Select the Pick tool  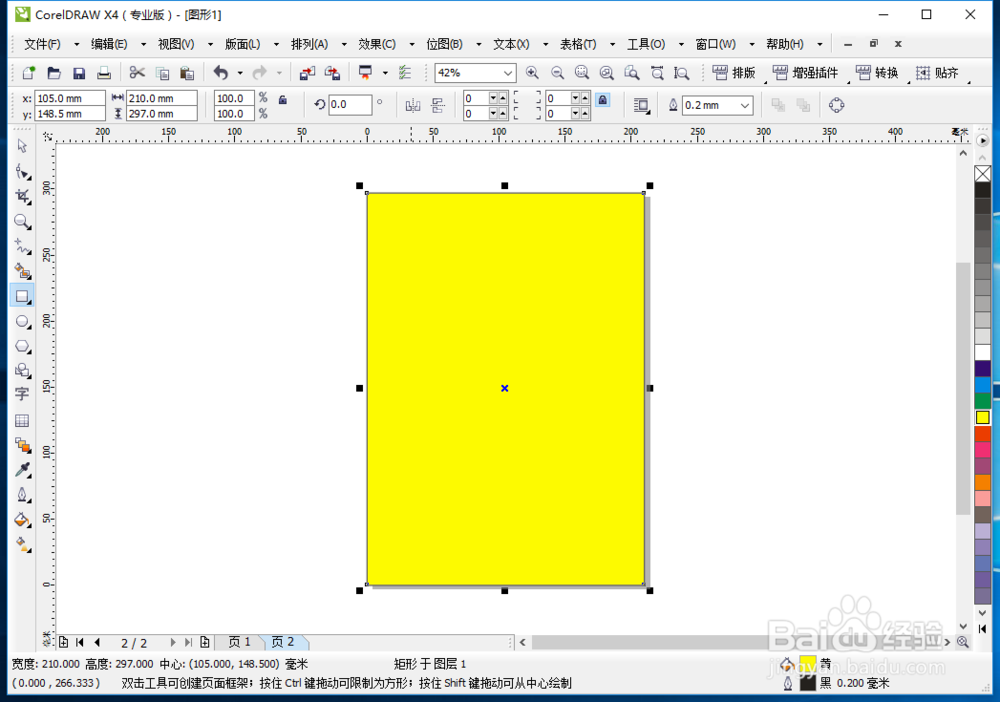click(x=22, y=146)
